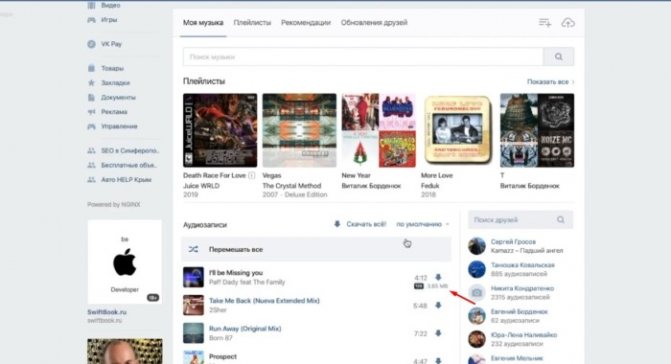Open VK Pay in the sidebar

[x=111, y=44]
